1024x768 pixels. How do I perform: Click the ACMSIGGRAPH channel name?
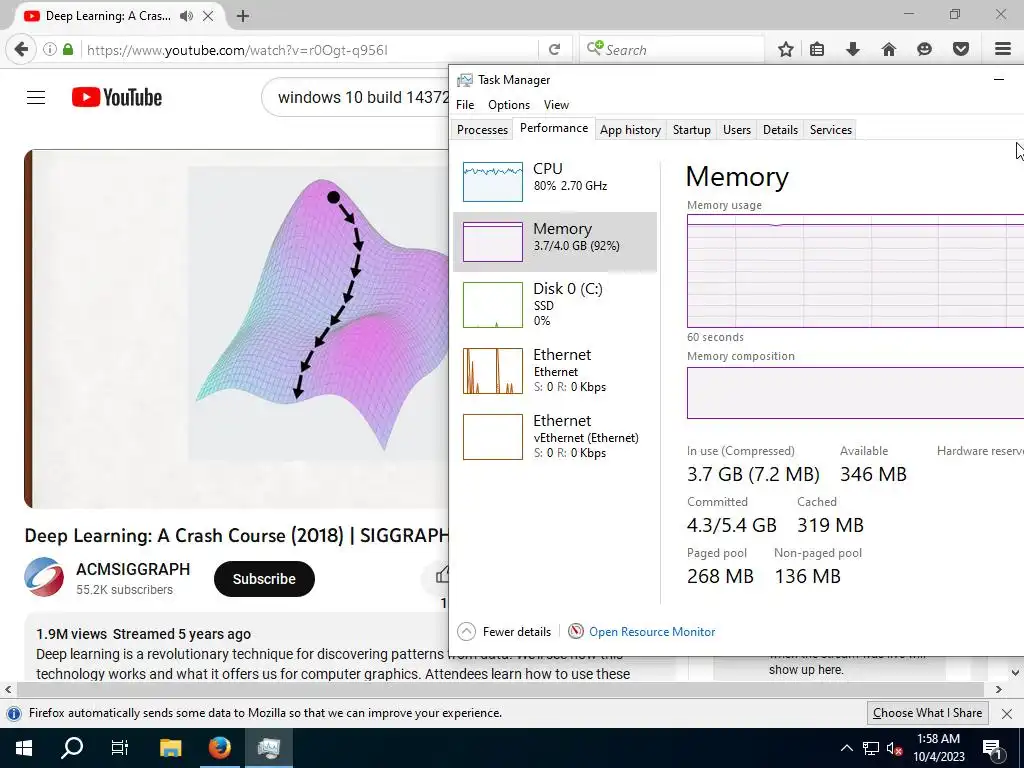133,569
